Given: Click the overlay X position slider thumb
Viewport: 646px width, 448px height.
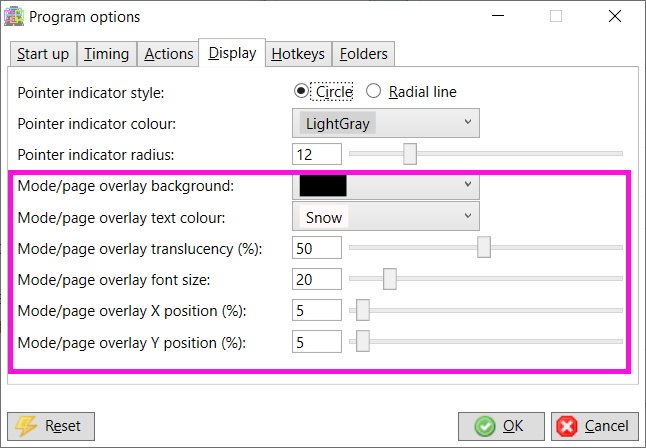Looking at the screenshot, I should point(363,310).
